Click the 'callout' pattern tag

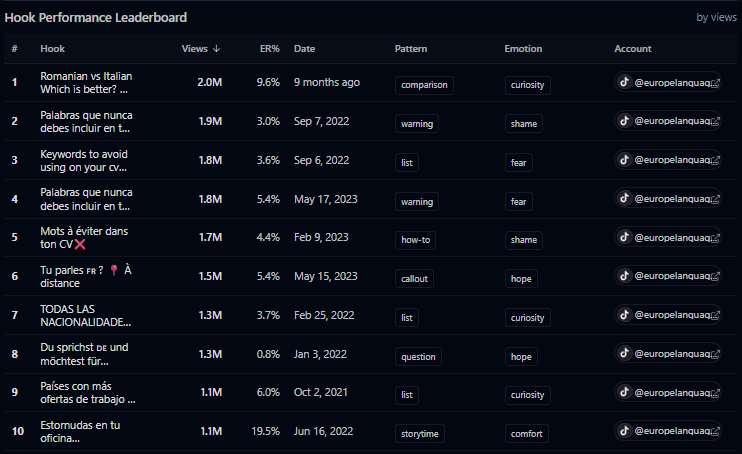point(414,279)
